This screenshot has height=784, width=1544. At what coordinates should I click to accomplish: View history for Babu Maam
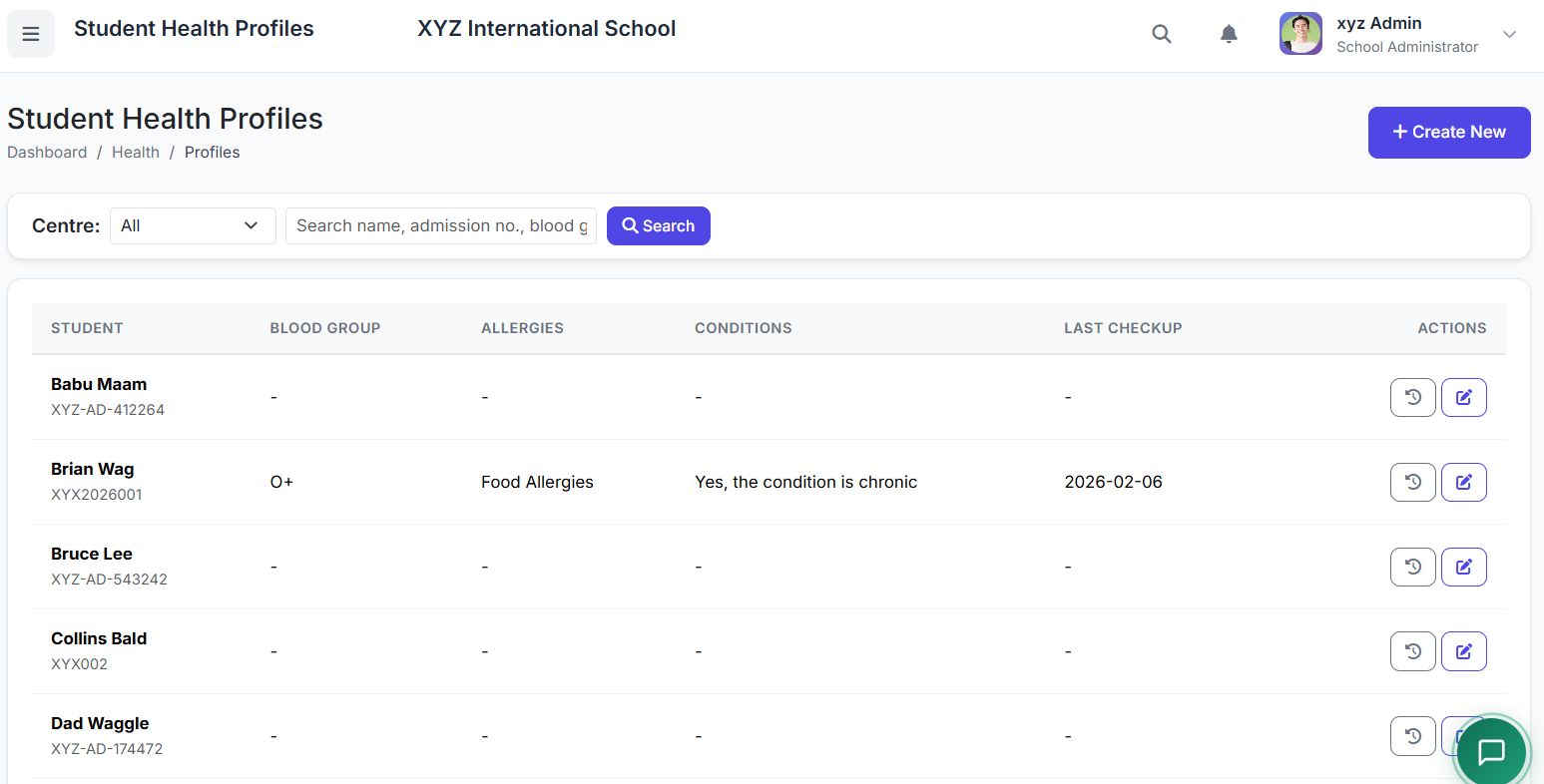1413,397
